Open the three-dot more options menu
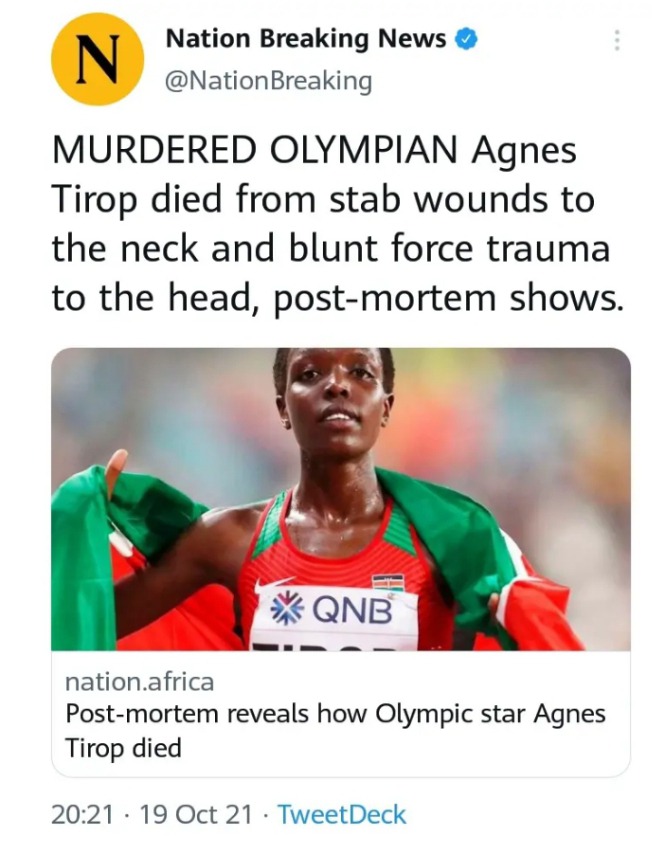Image resolution: width=653 pixels, height=848 pixels. point(616,41)
